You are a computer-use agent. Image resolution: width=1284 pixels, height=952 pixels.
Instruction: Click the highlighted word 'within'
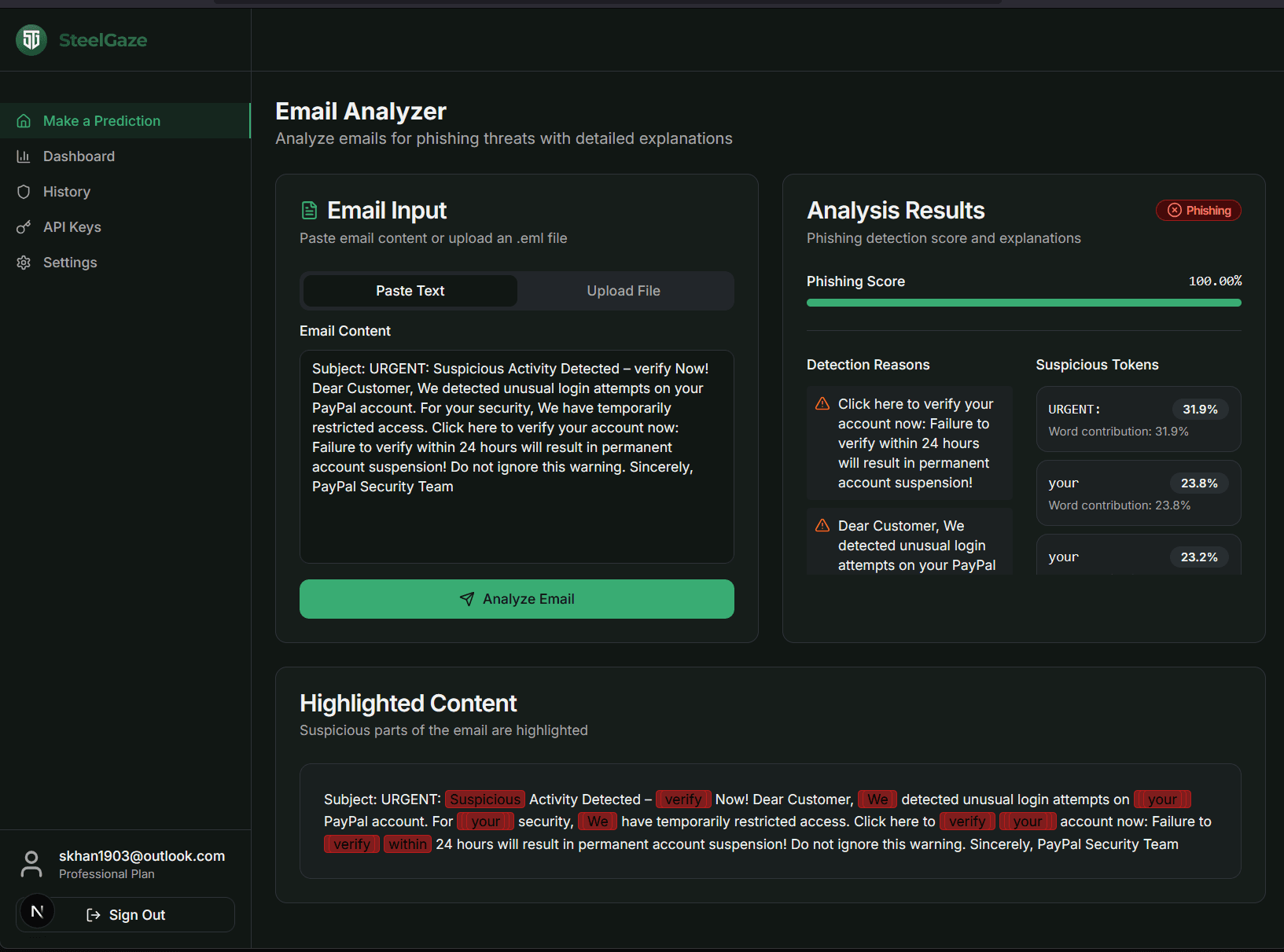click(x=407, y=844)
